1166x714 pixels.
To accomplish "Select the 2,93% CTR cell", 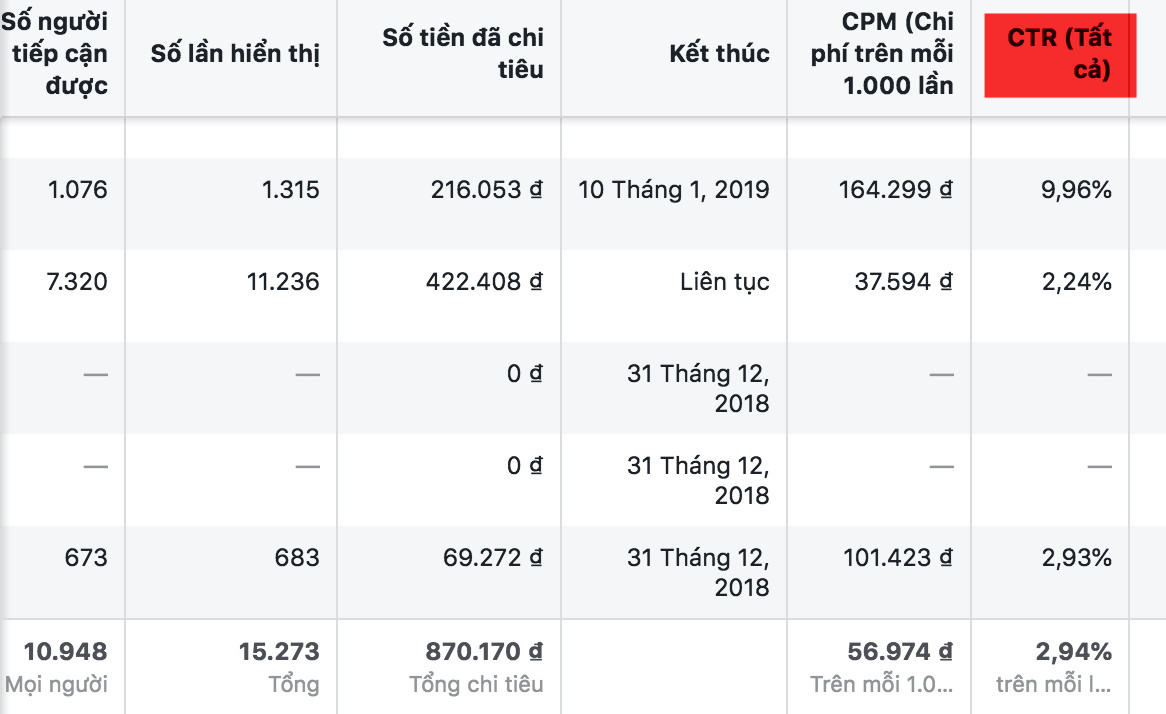I will pos(1076,557).
